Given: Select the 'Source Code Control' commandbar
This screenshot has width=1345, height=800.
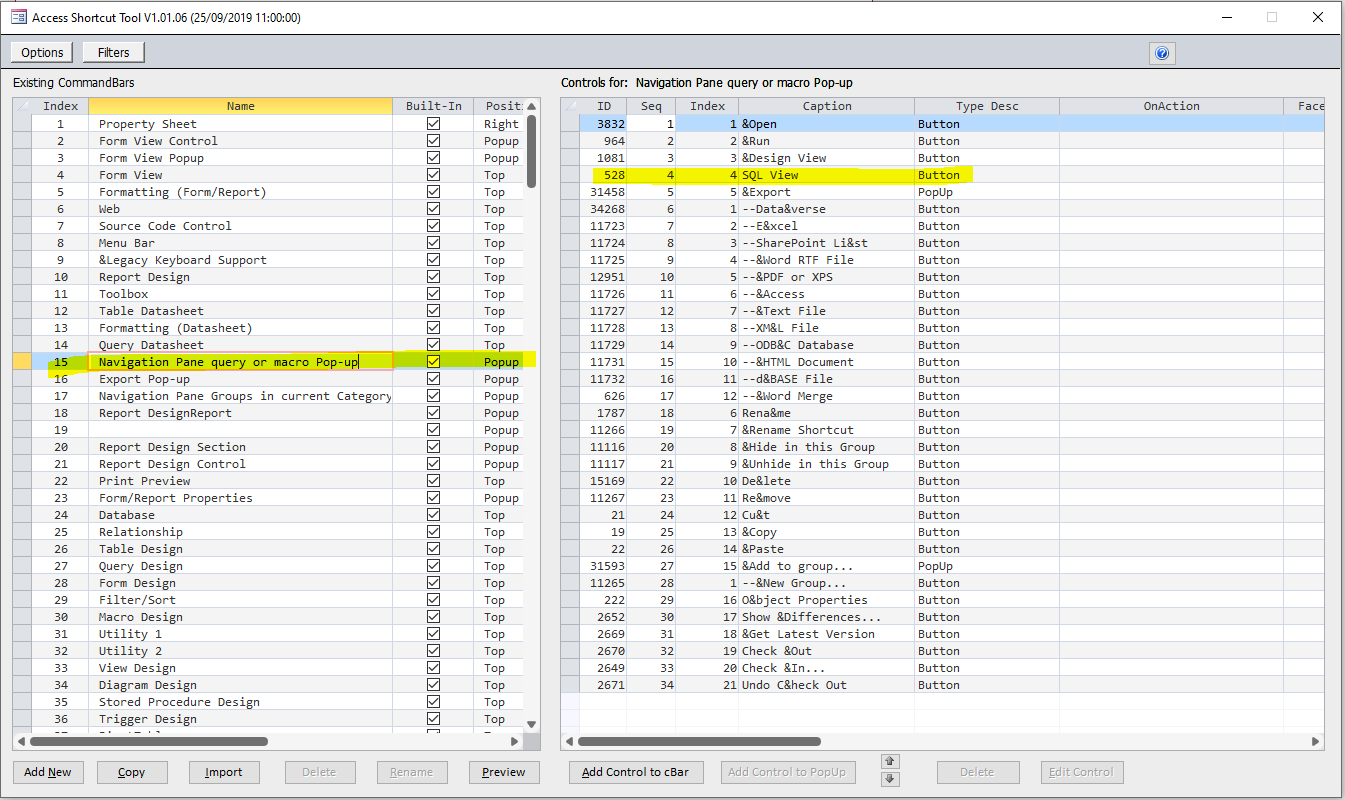Looking at the screenshot, I should [165, 226].
